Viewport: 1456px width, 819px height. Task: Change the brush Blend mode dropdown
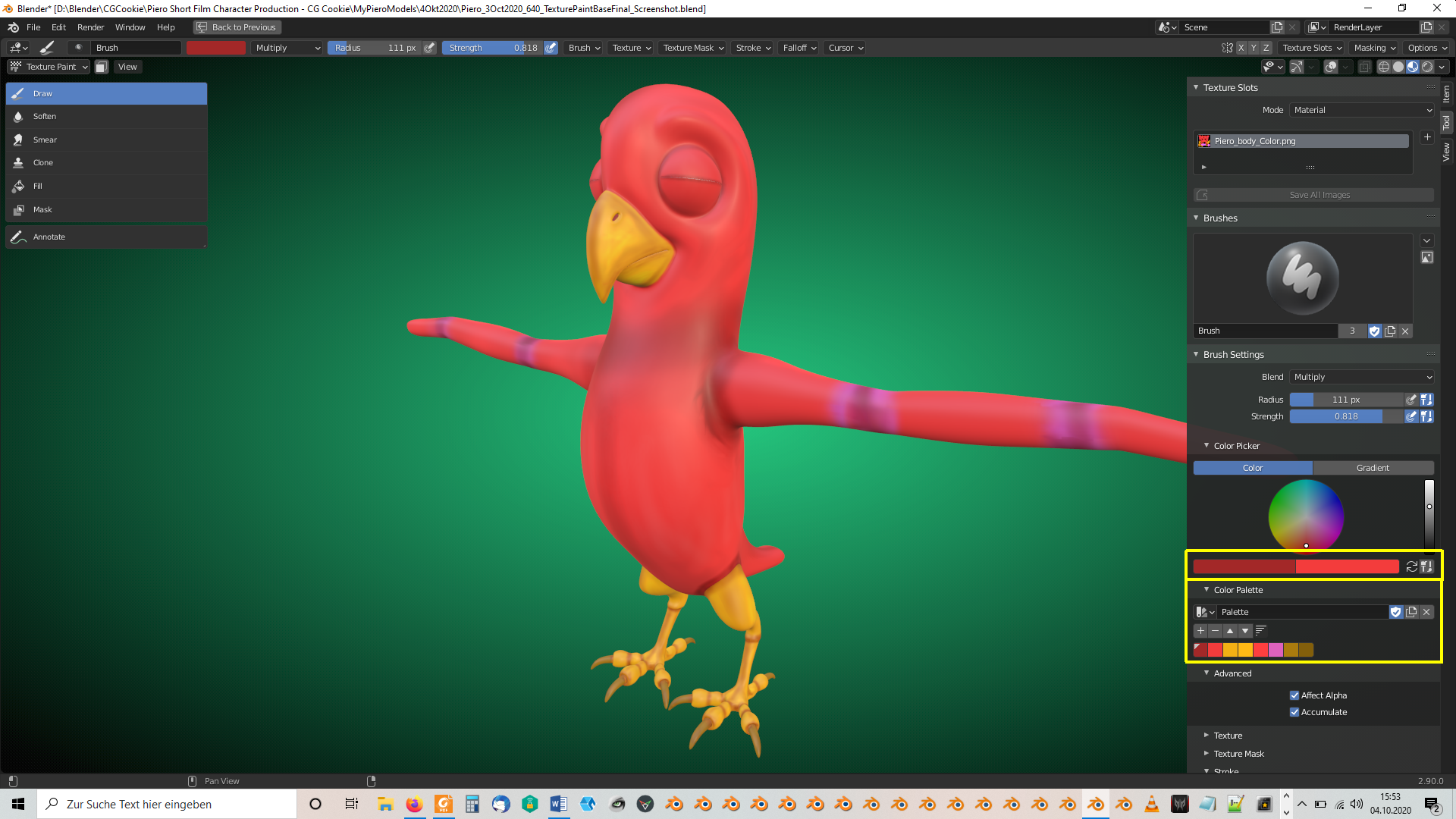1361,377
